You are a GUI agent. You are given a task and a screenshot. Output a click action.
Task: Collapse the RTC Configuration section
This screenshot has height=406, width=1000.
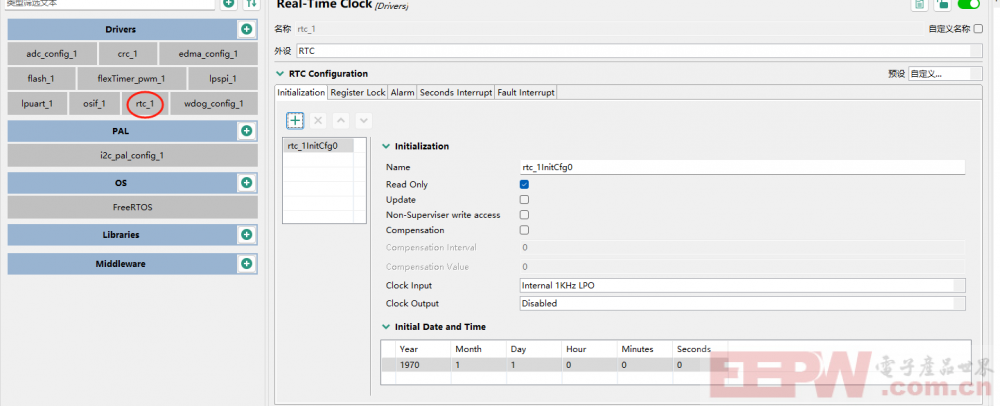pos(280,74)
